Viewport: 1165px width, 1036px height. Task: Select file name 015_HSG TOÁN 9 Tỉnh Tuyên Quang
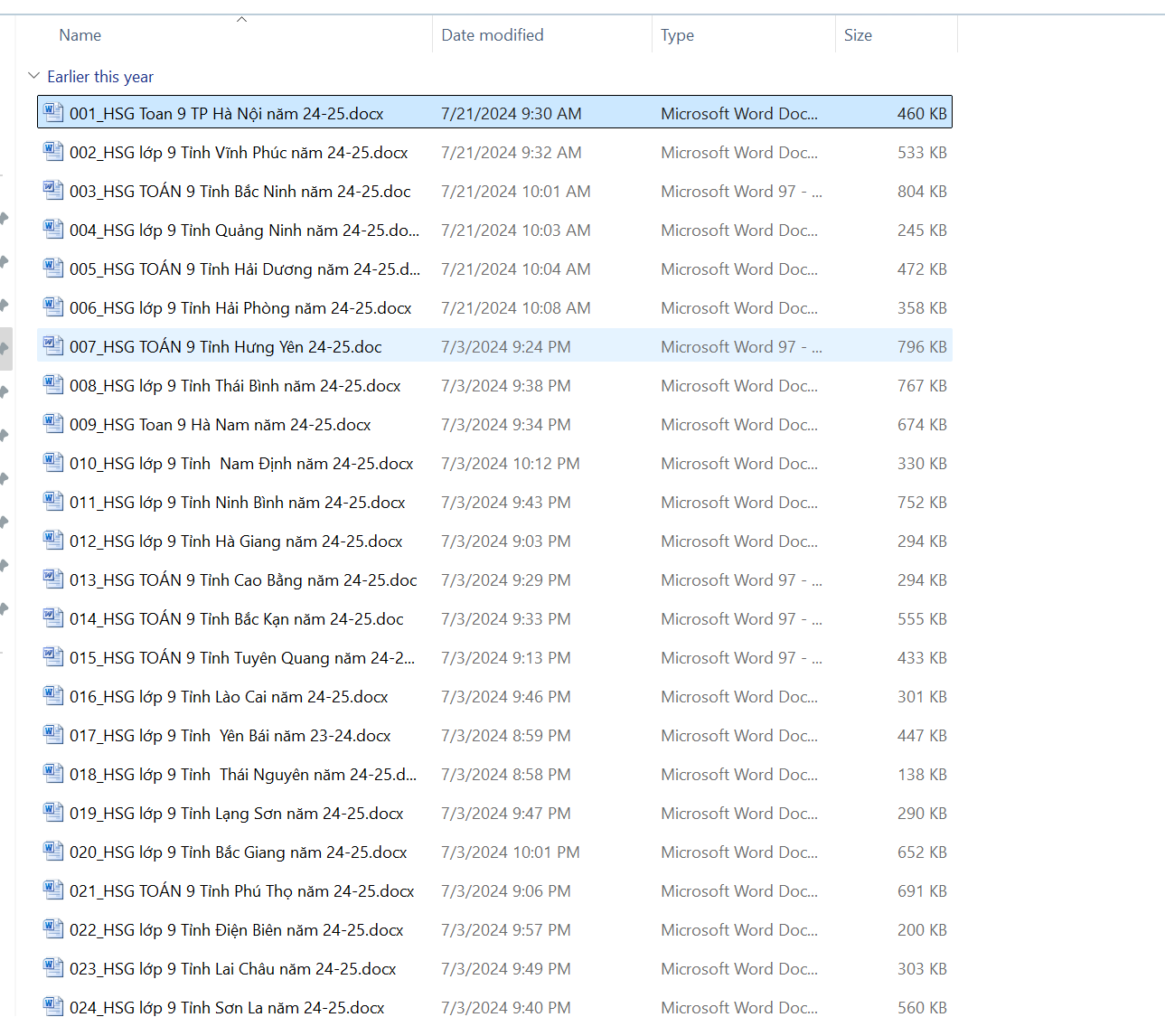242,658
